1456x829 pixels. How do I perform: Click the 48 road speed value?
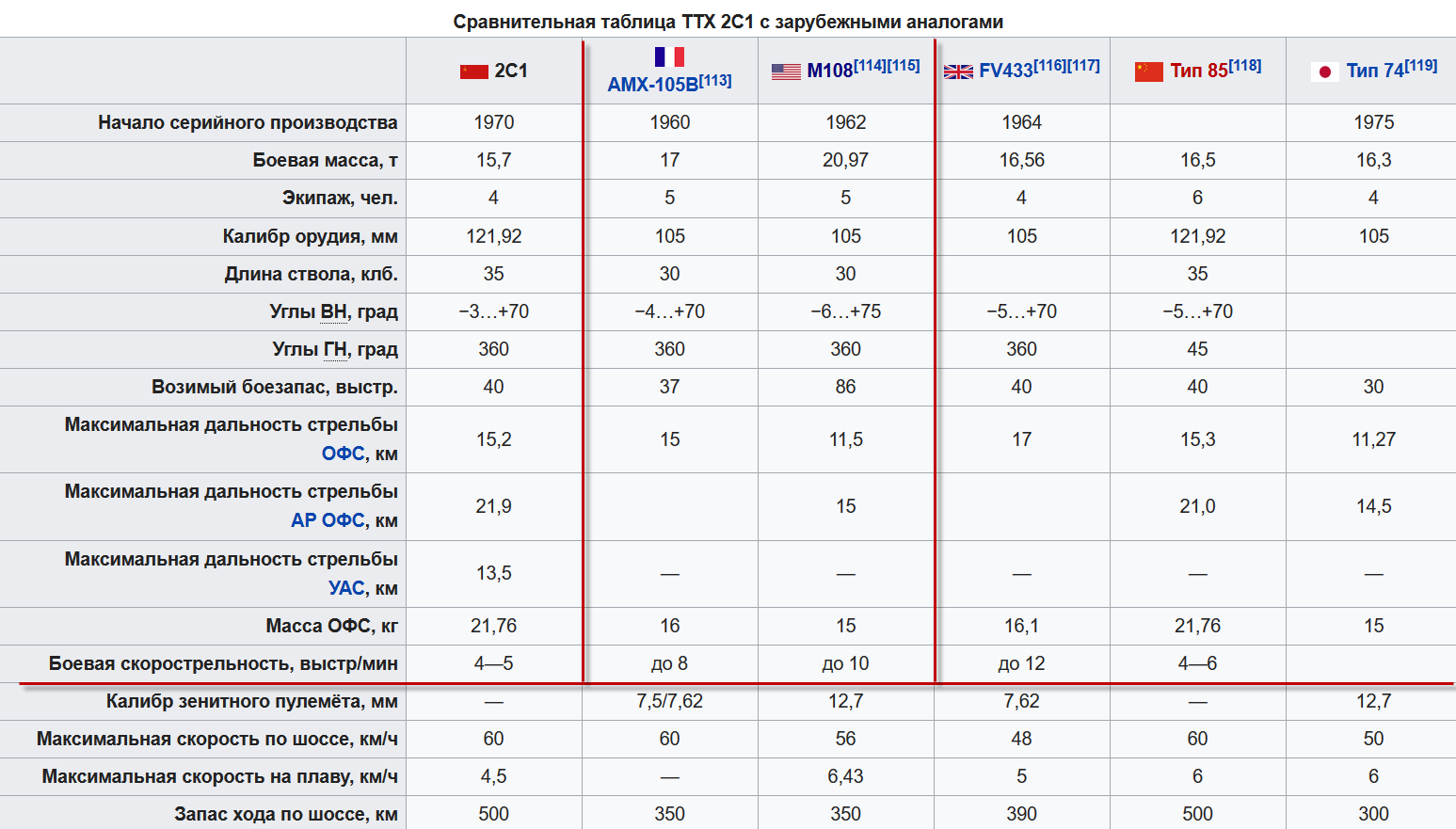pos(1022,739)
